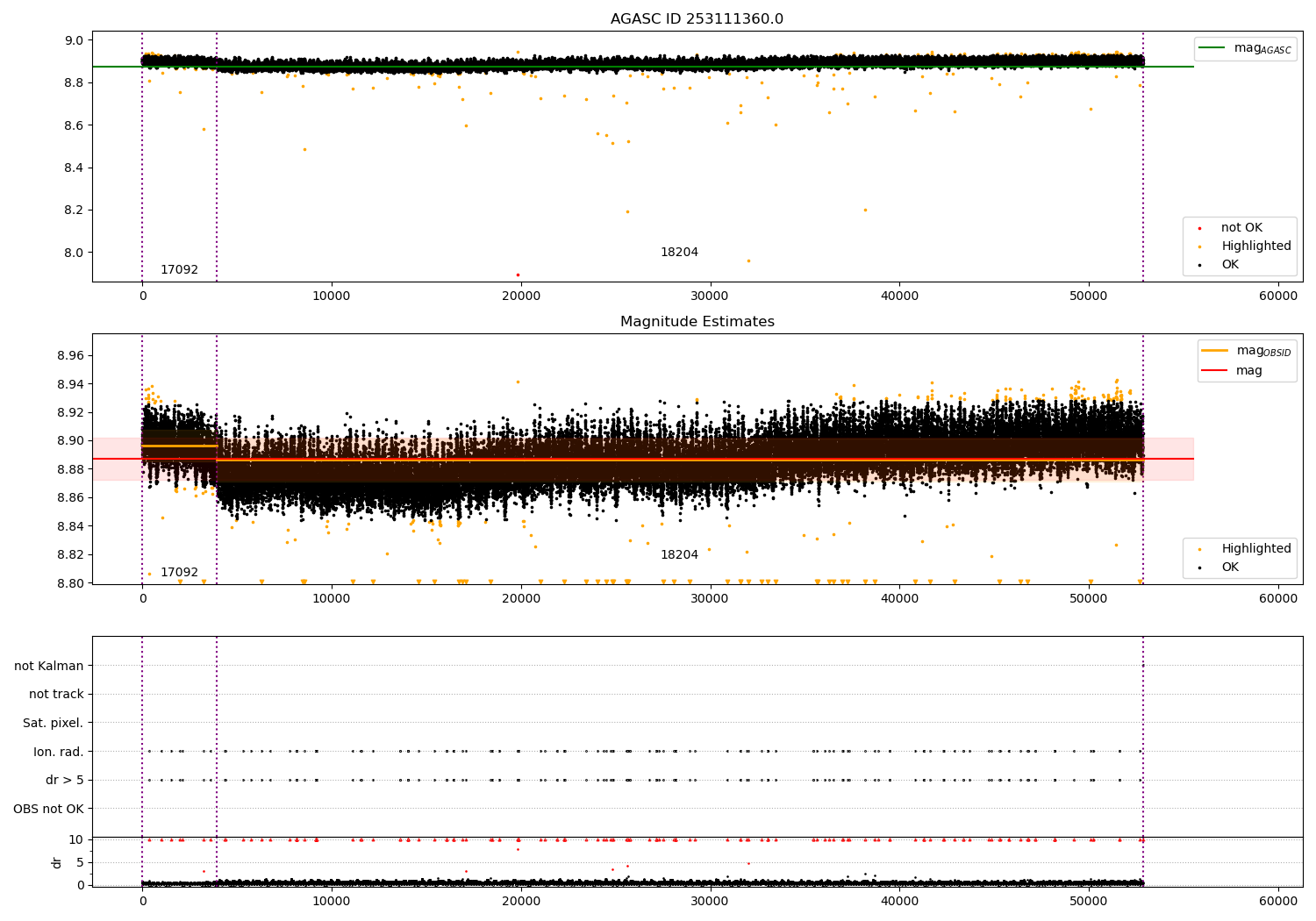Viewport: 1316px width, 921px height.
Task: Click the 9.0 y-axis tick in top plot
Action: tap(74, 40)
